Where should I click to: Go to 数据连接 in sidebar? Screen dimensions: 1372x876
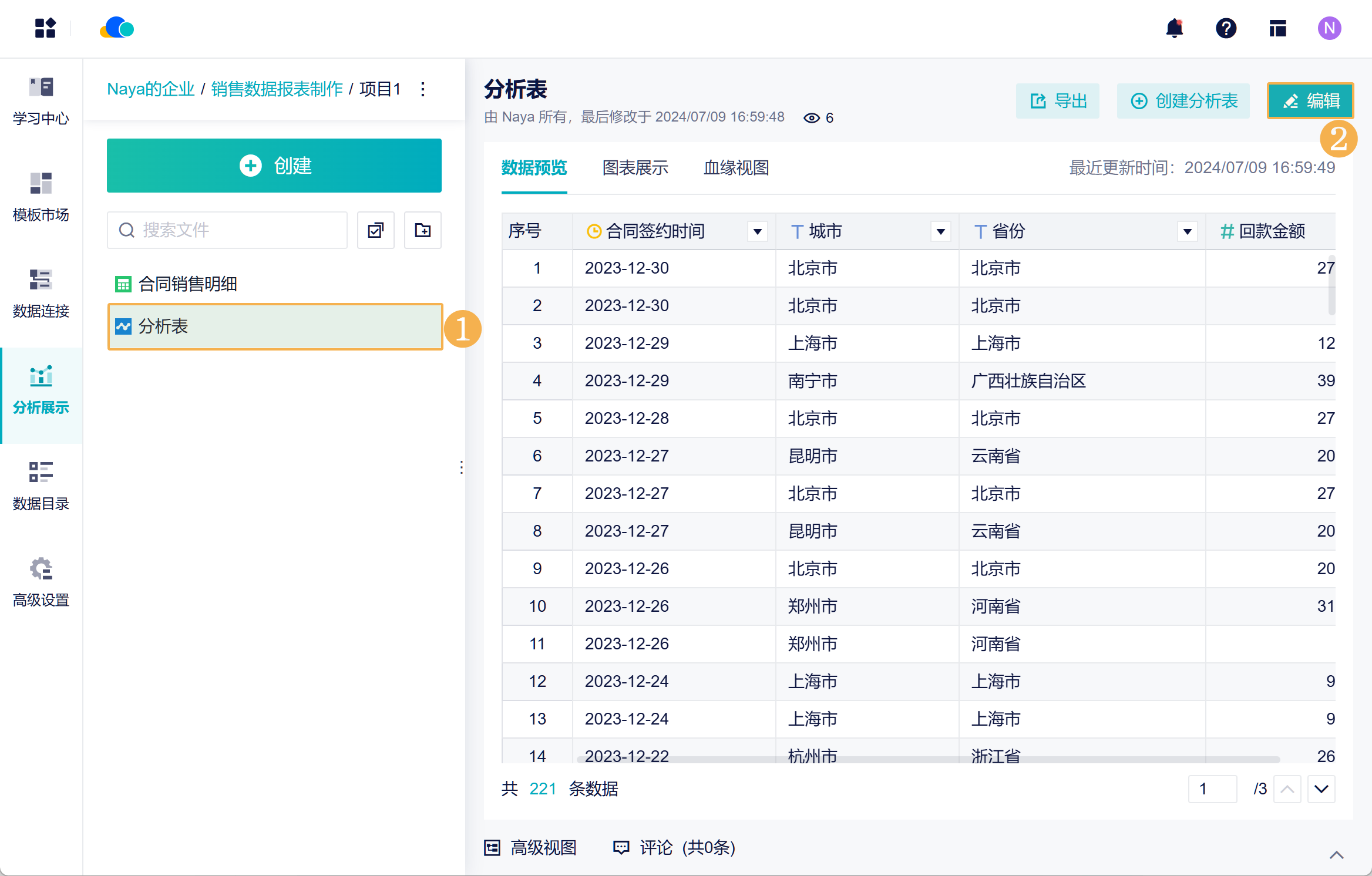point(41,294)
